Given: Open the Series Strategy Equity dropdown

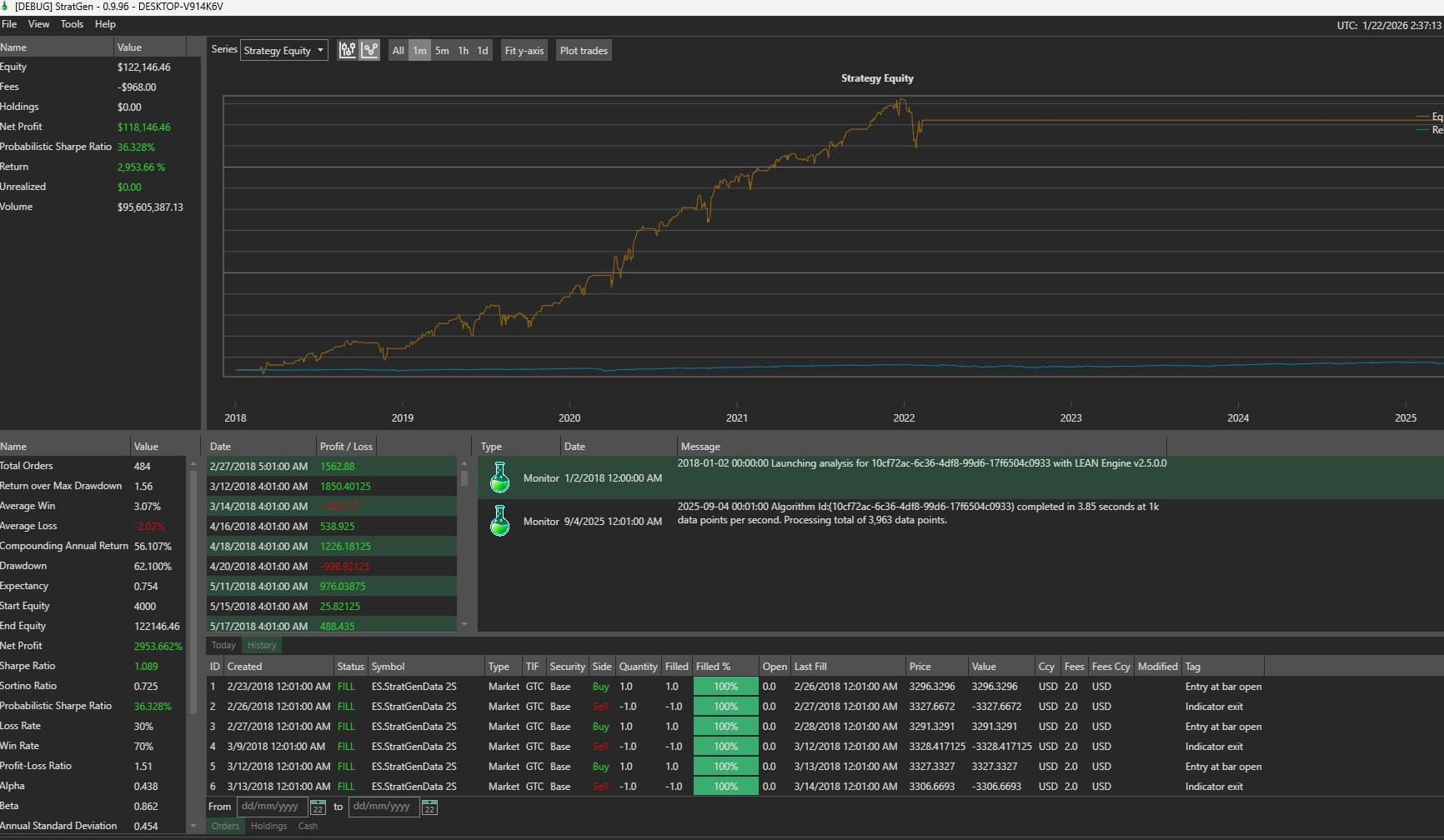Looking at the screenshot, I should [x=283, y=50].
